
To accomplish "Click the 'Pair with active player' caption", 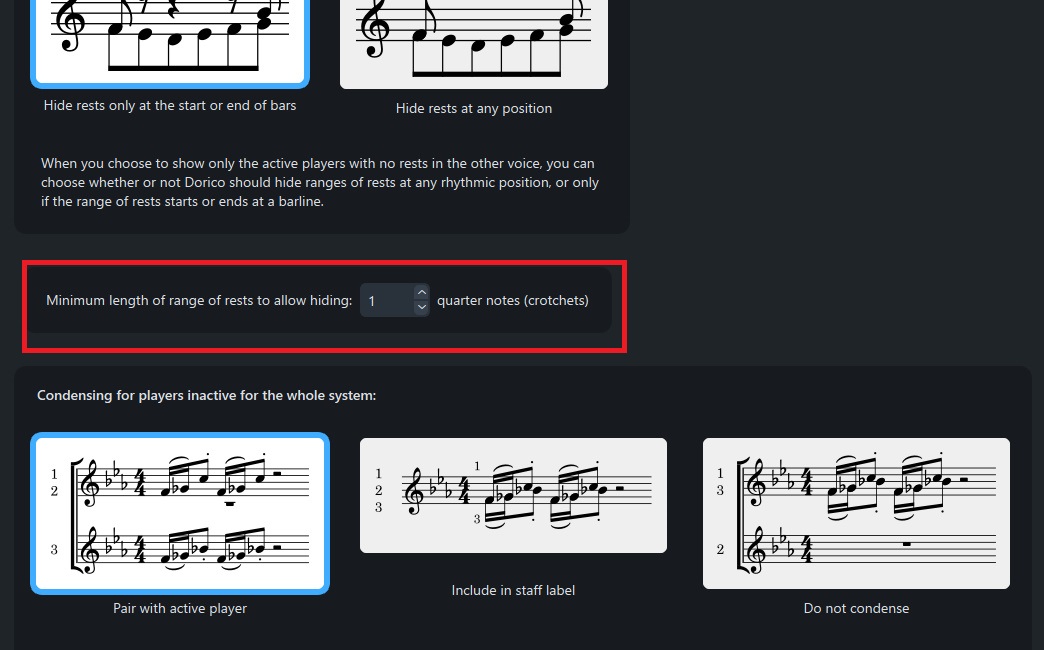I will point(180,608).
